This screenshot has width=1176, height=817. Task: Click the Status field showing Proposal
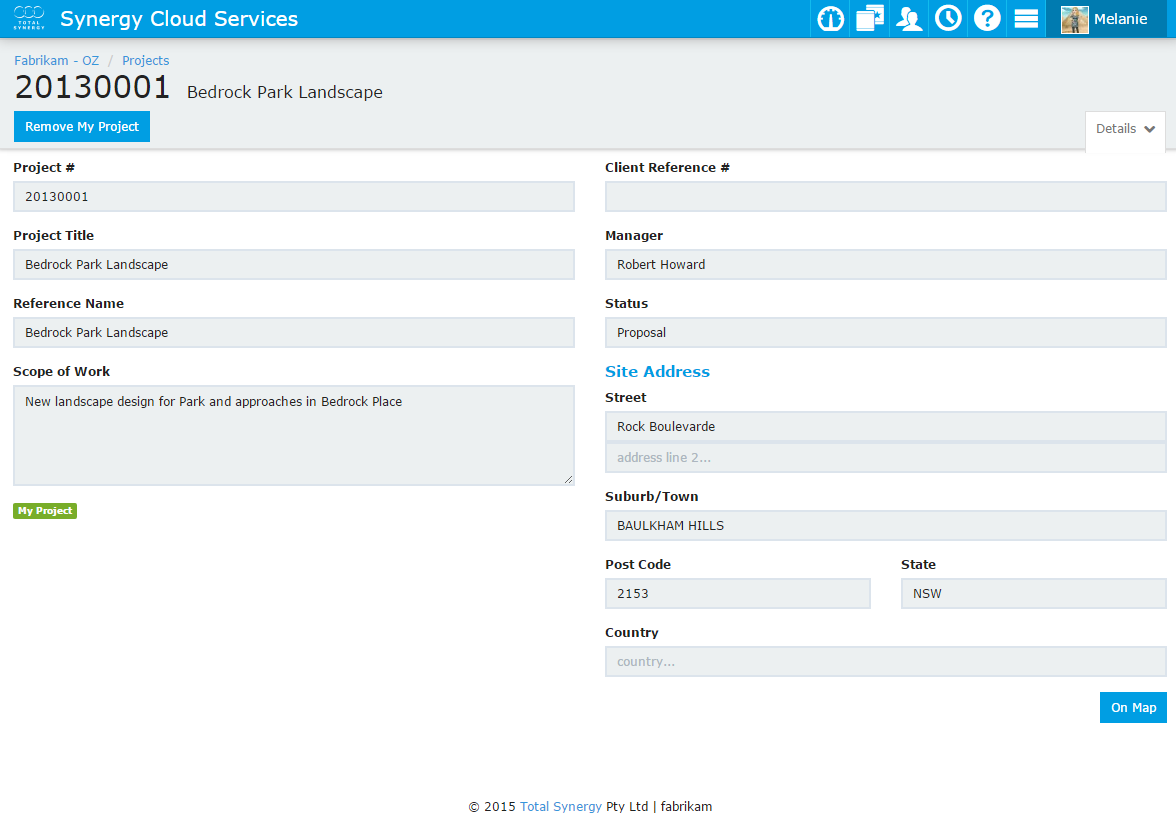pyautogui.click(x=886, y=332)
